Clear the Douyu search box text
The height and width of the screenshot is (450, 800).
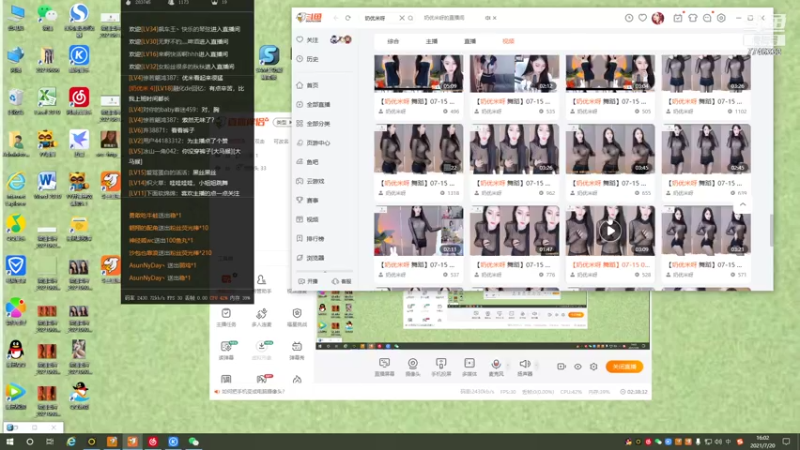click(x=402, y=18)
